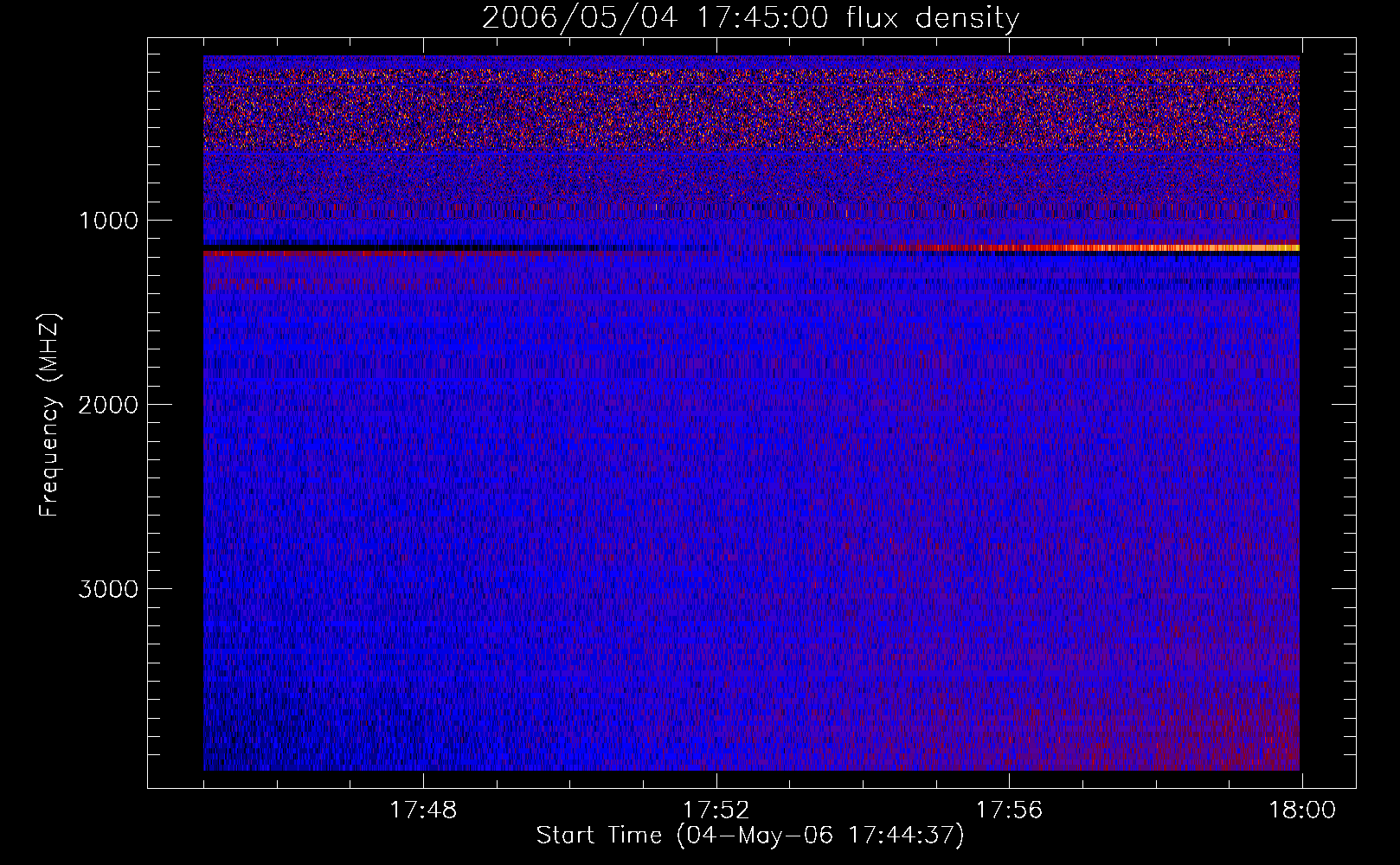Click the 'Frequency (MHZ)' axis label
This screenshot has width=1400, height=865.
point(50,415)
